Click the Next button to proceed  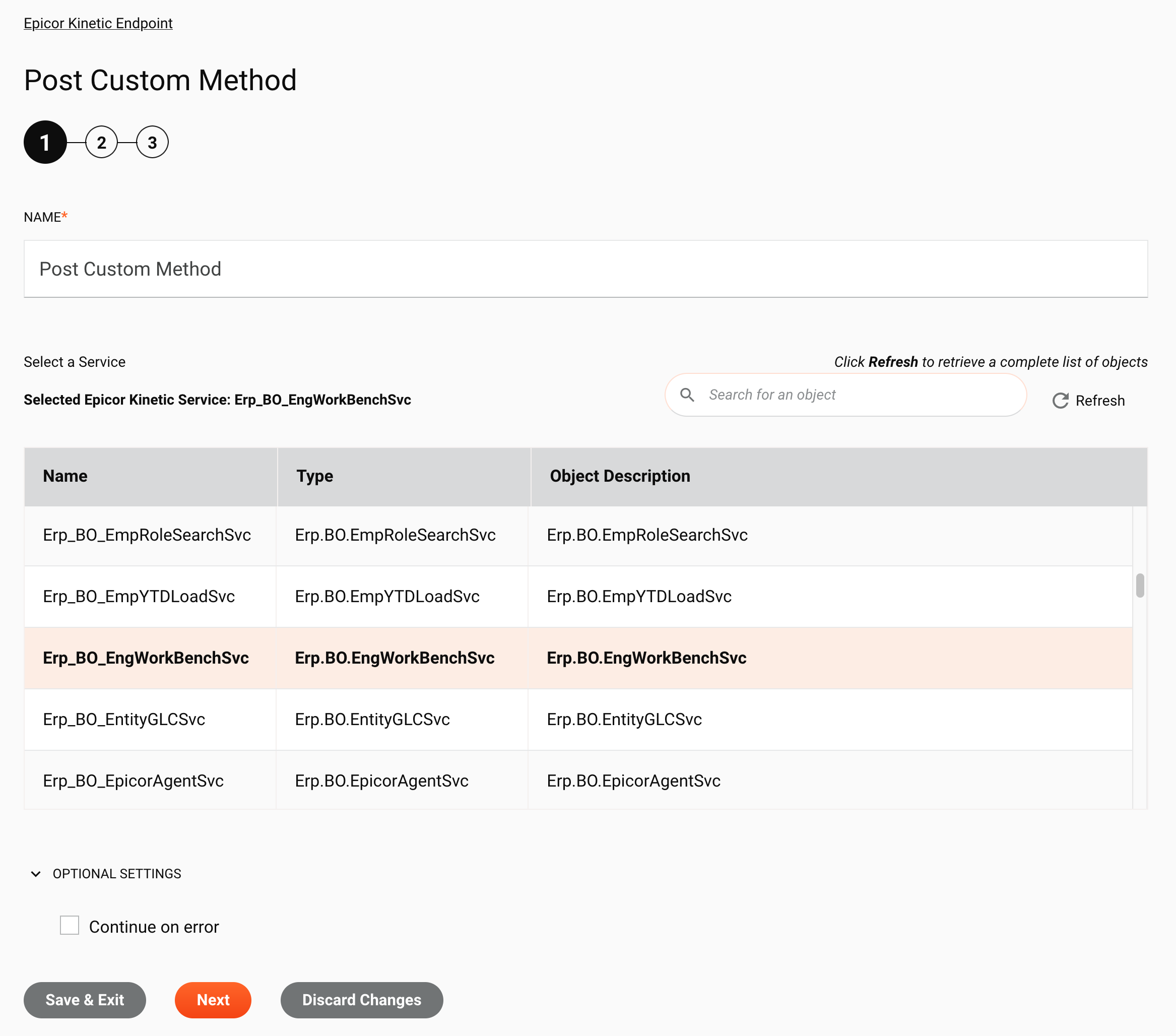[213, 1000]
